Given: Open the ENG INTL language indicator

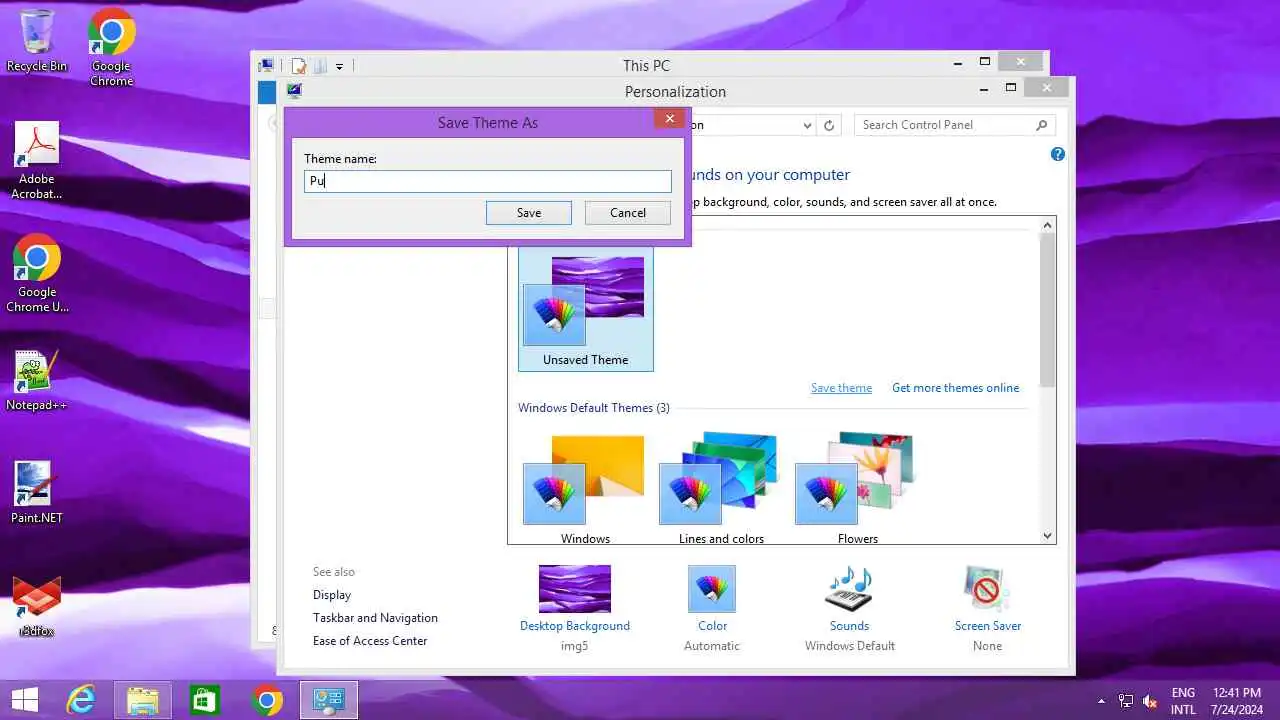Looking at the screenshot, I should click(x=1183, y=700).
